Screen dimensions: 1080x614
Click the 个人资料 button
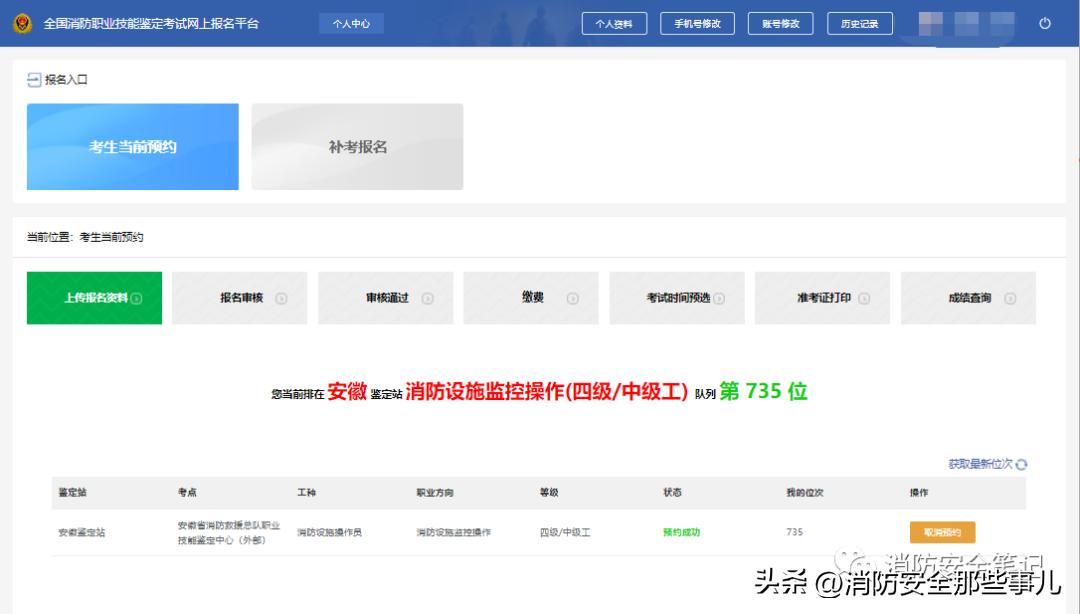click(614, 22)
